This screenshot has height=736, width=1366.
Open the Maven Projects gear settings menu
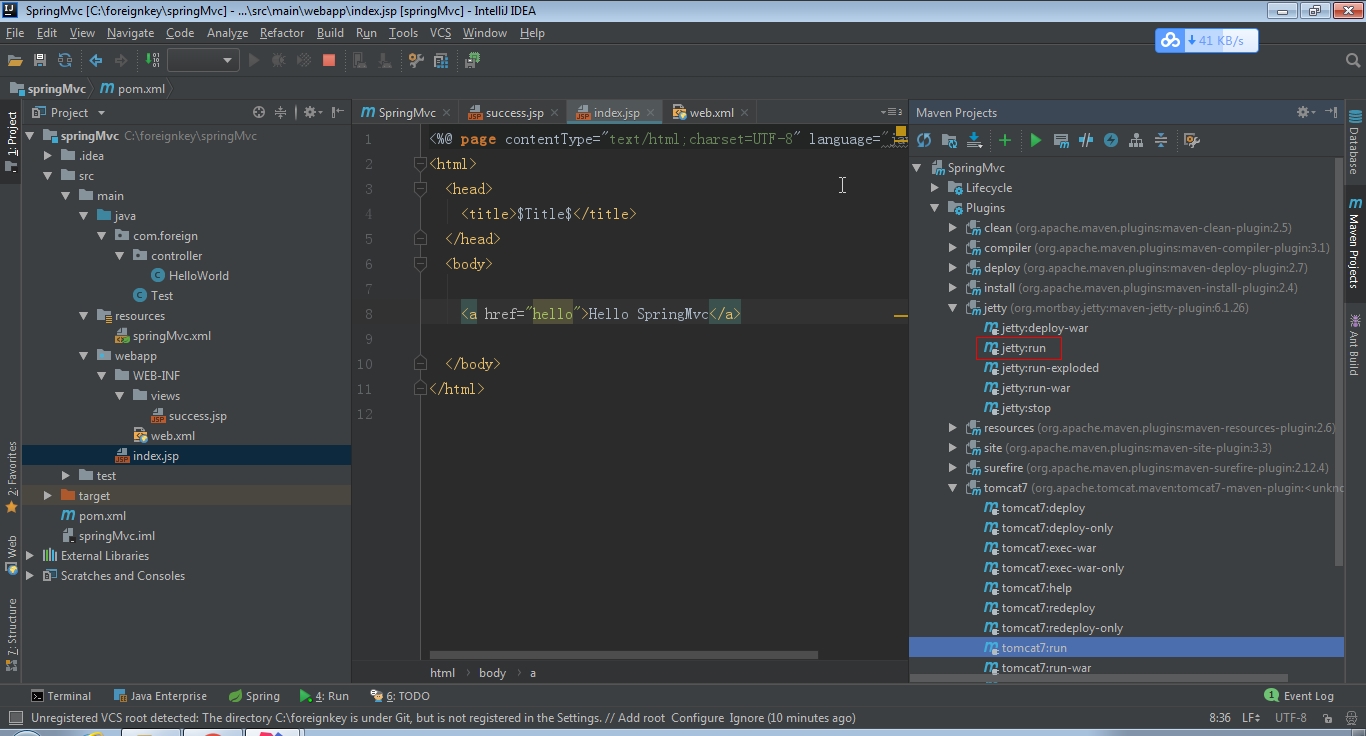coord(1305,112)
